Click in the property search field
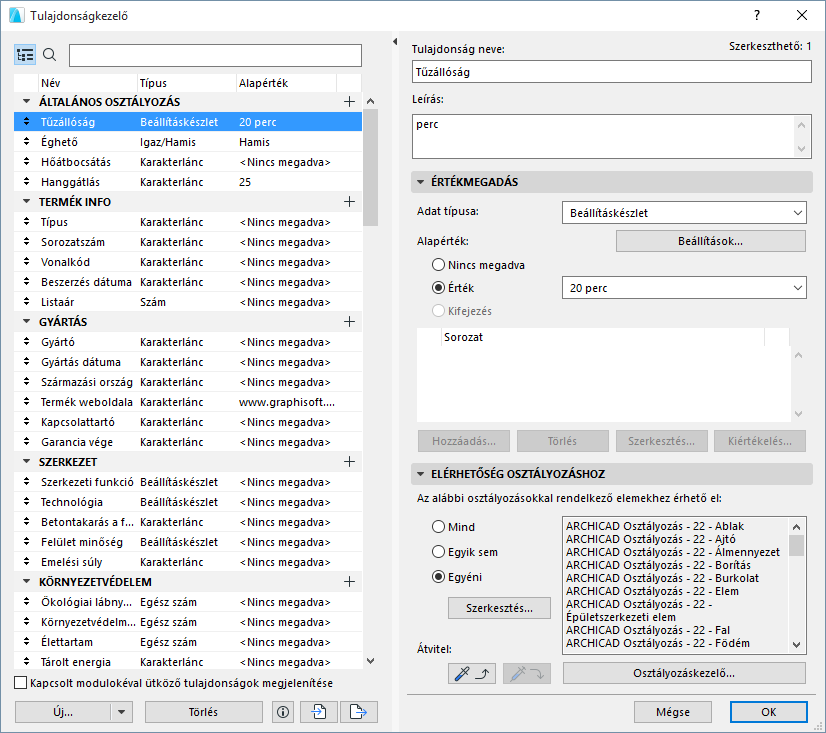The image size is (826, 733). coord(215,55)
